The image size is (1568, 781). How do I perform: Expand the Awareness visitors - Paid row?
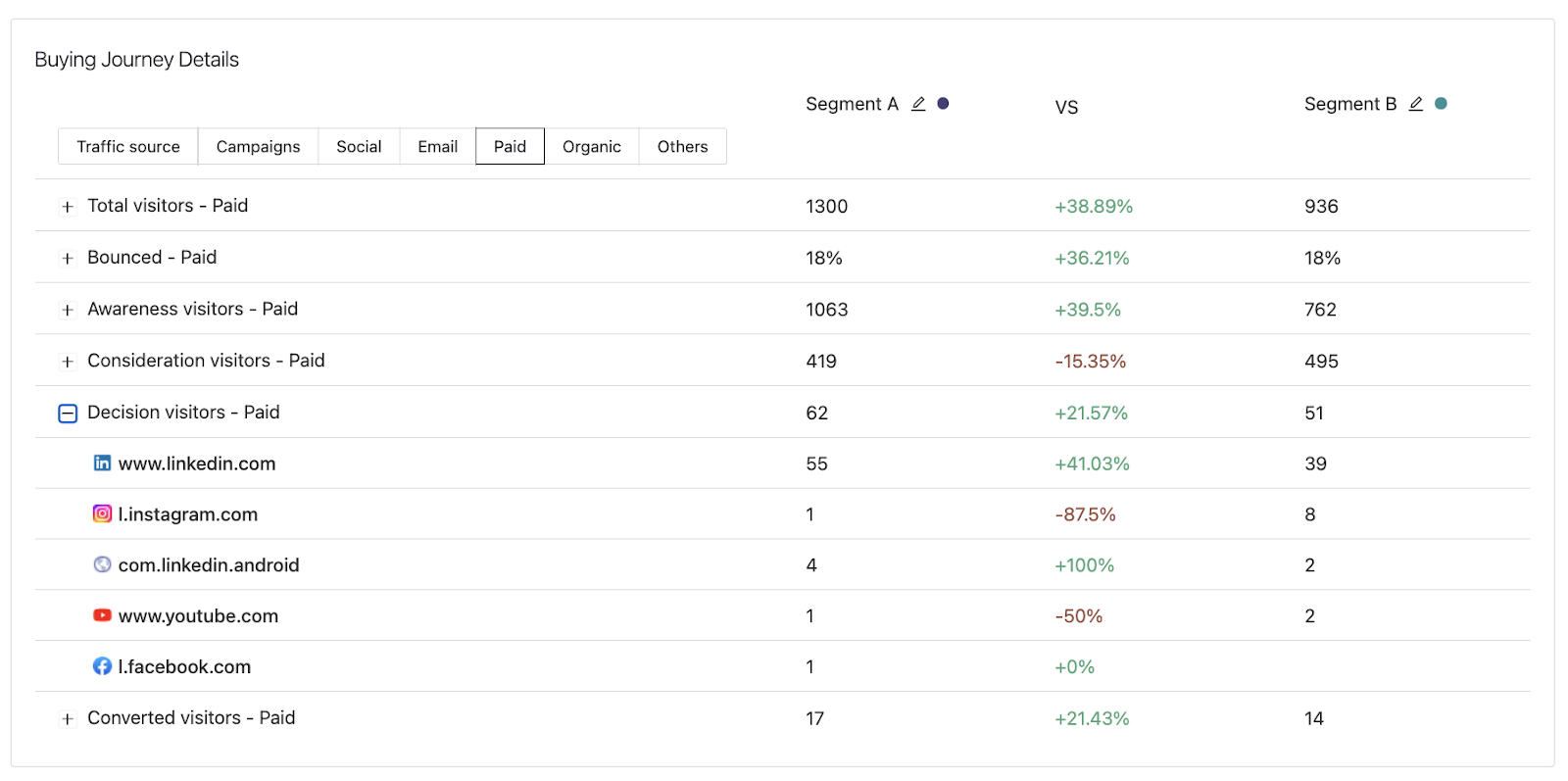pos(68,310)
